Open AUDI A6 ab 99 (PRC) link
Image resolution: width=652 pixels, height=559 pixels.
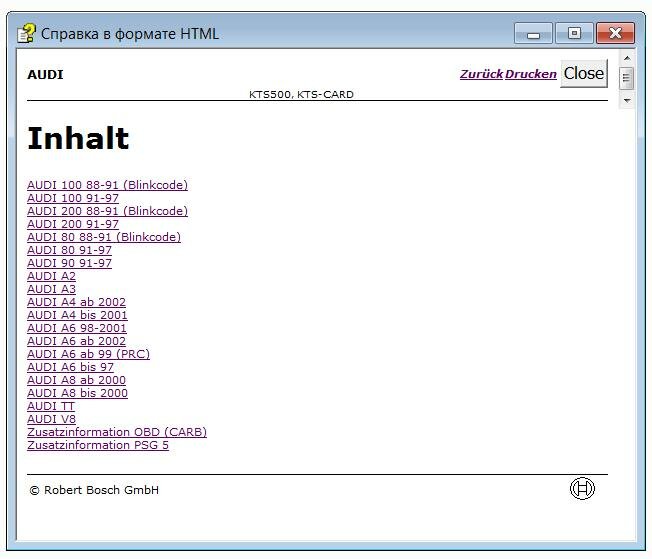(88, 354)
